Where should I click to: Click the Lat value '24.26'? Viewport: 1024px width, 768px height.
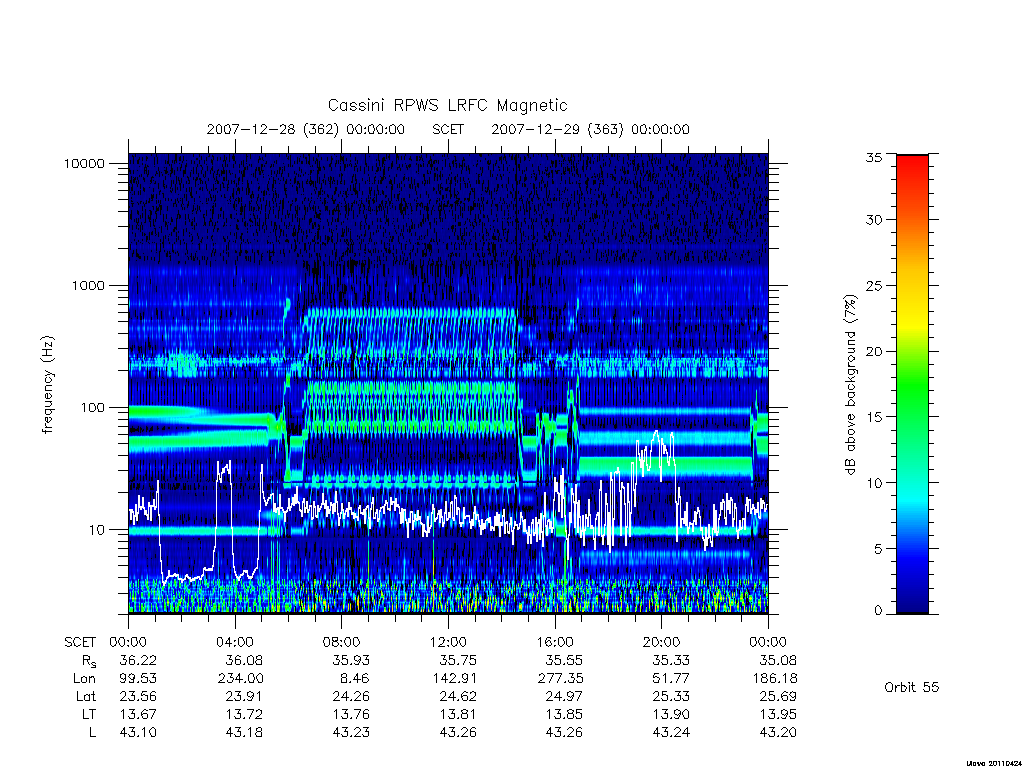tap(351, 696)
